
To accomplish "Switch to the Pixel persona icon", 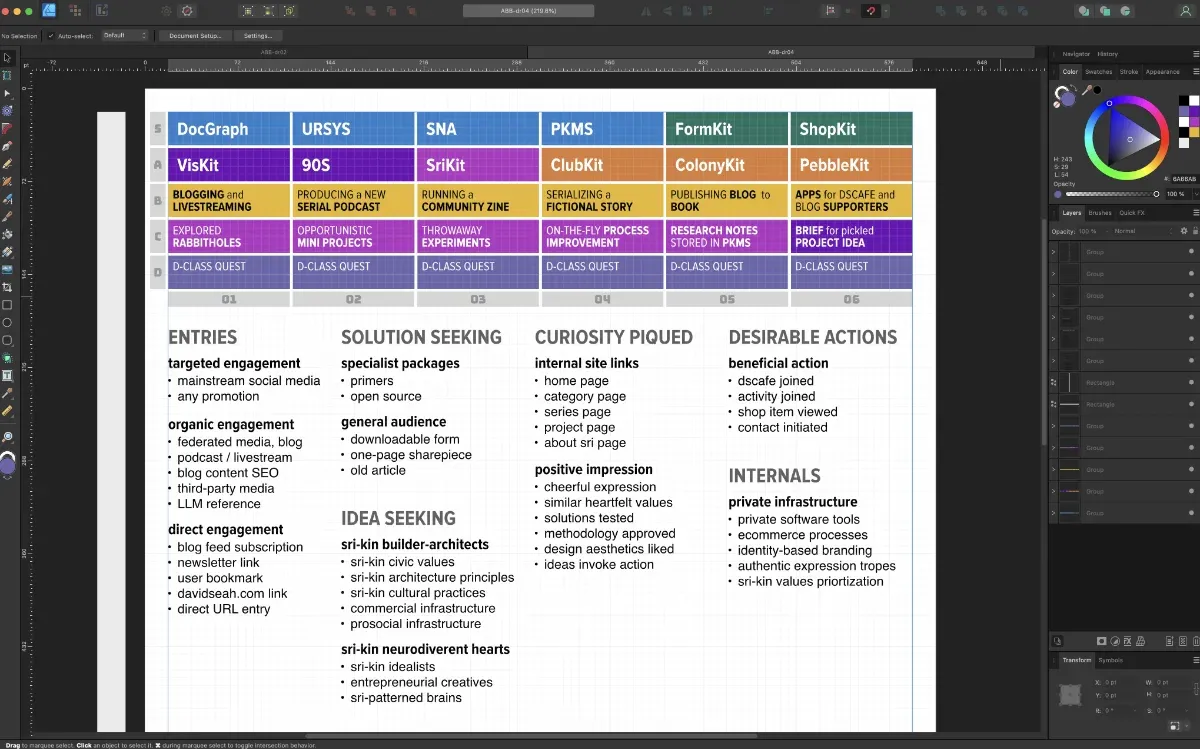I will pos(77,11).
